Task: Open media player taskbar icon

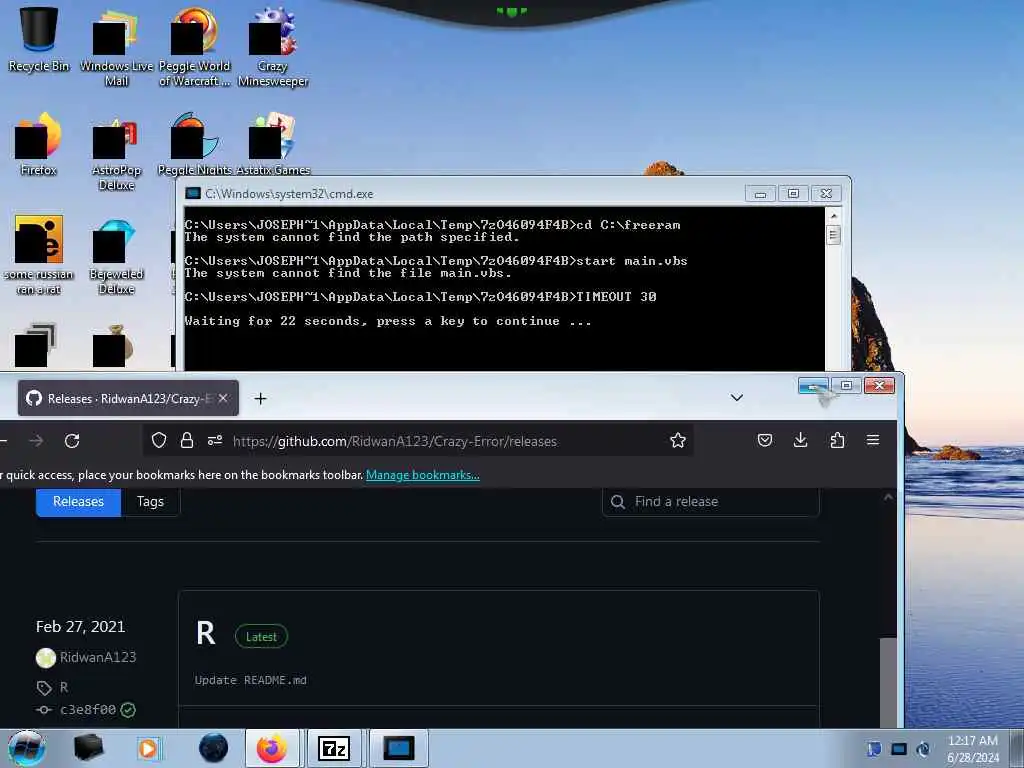Action: (148, 748)
